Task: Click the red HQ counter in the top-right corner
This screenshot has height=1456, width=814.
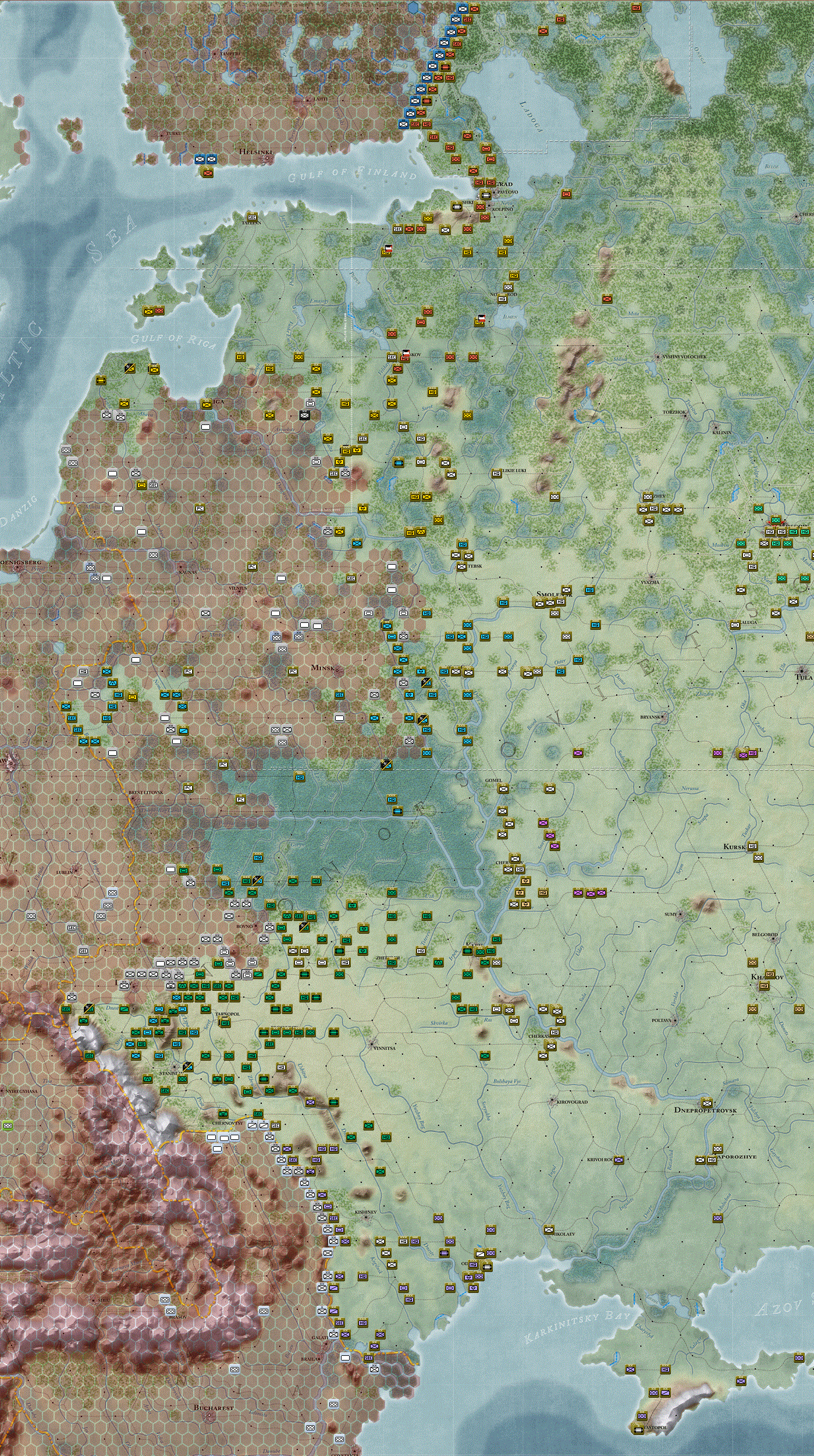Action: (636, 8)
